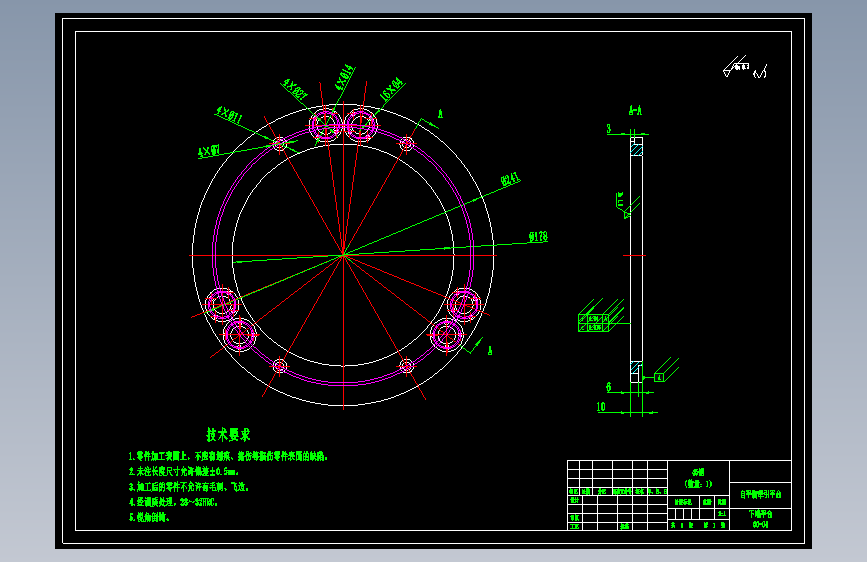867x562 pixels.
Task: Select the 4XØ11 hole callout text
Action: pos(229,115)
